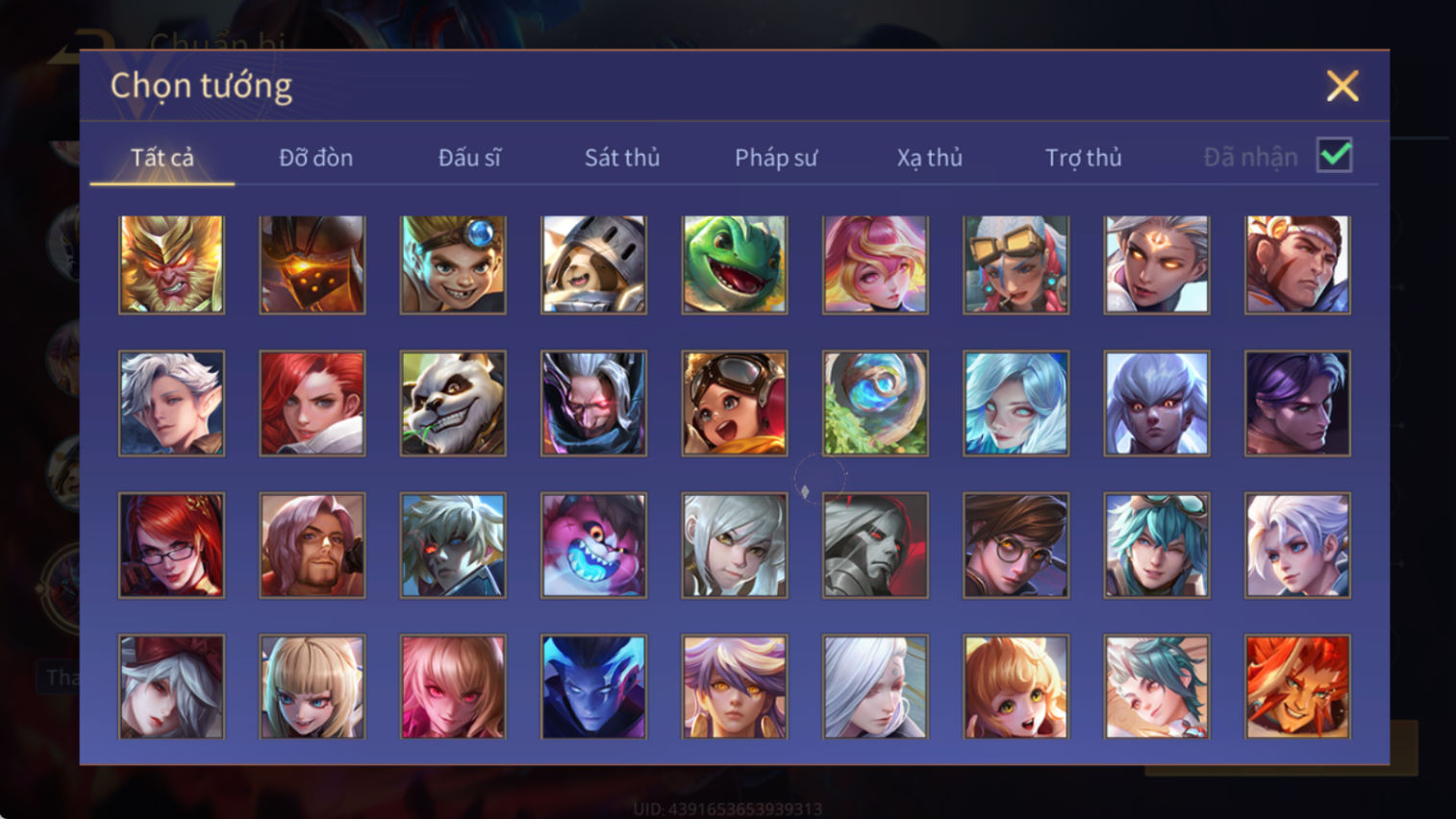
Task: Select the armored knight with orange visor
Action: 313,264
